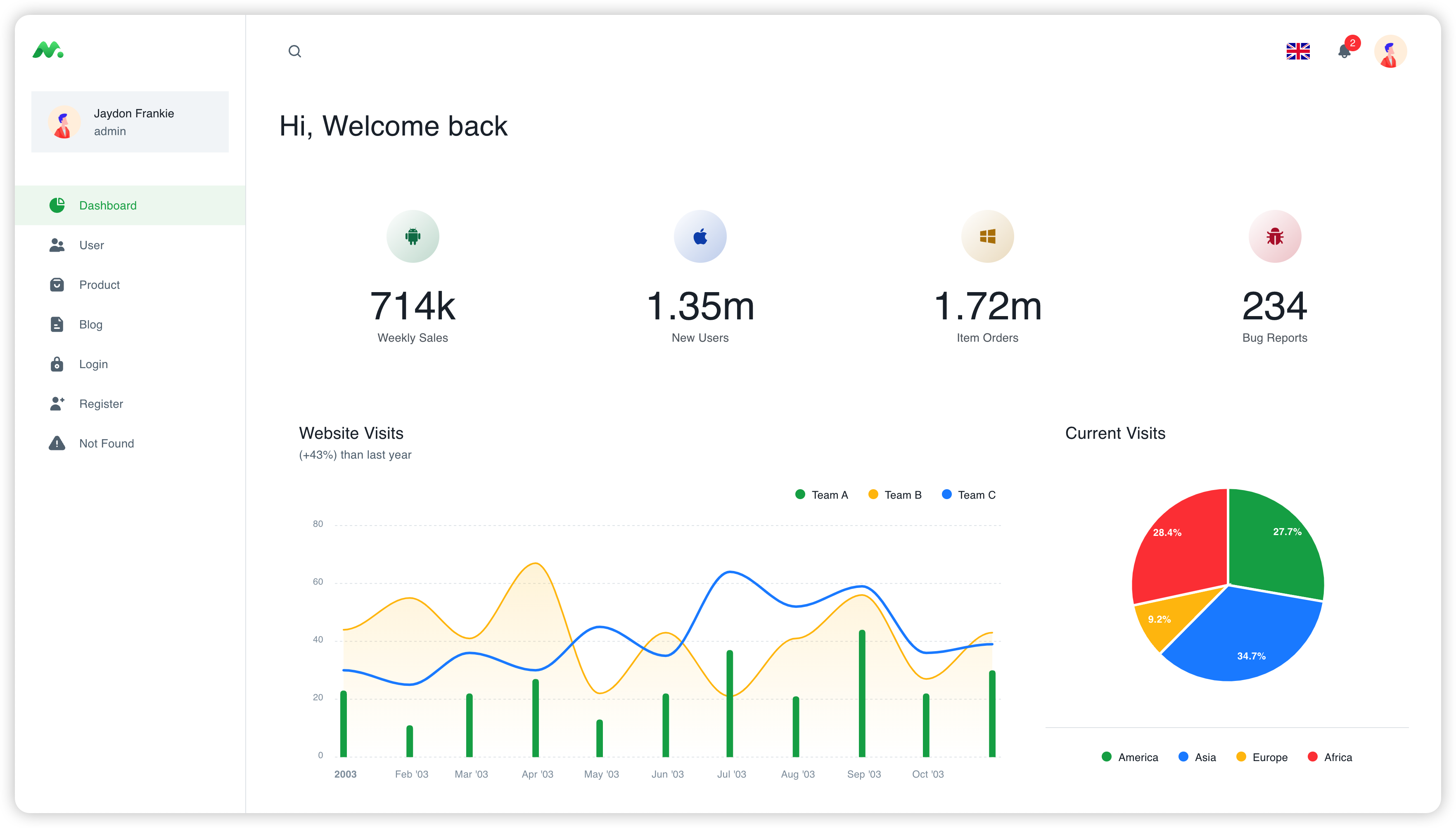Select Dashboard in the sidebar
This screenshot has width=1456, height=828.
click(x=107, y=205)
